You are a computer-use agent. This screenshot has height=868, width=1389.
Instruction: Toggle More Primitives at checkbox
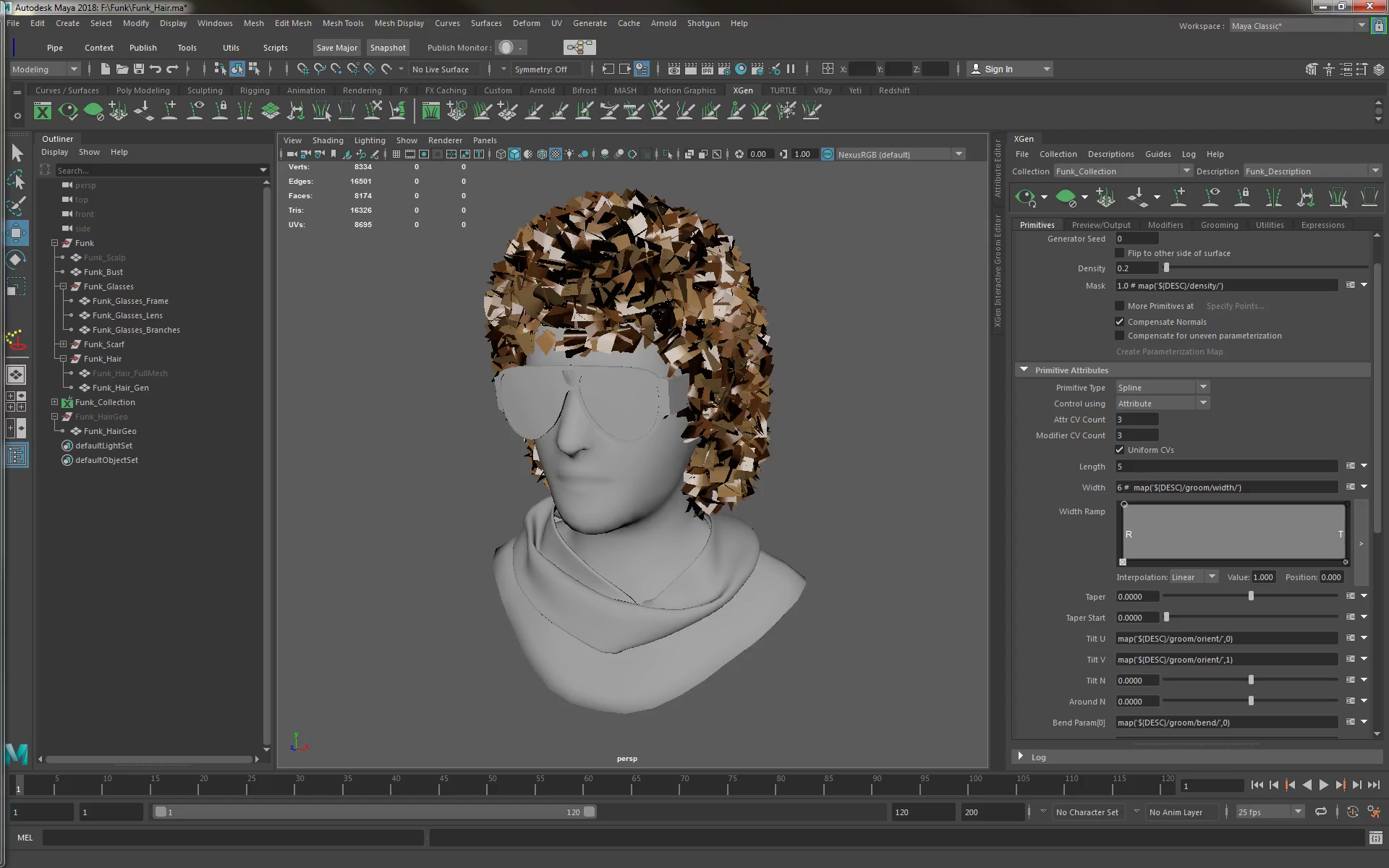click(x=1120, y=306)
